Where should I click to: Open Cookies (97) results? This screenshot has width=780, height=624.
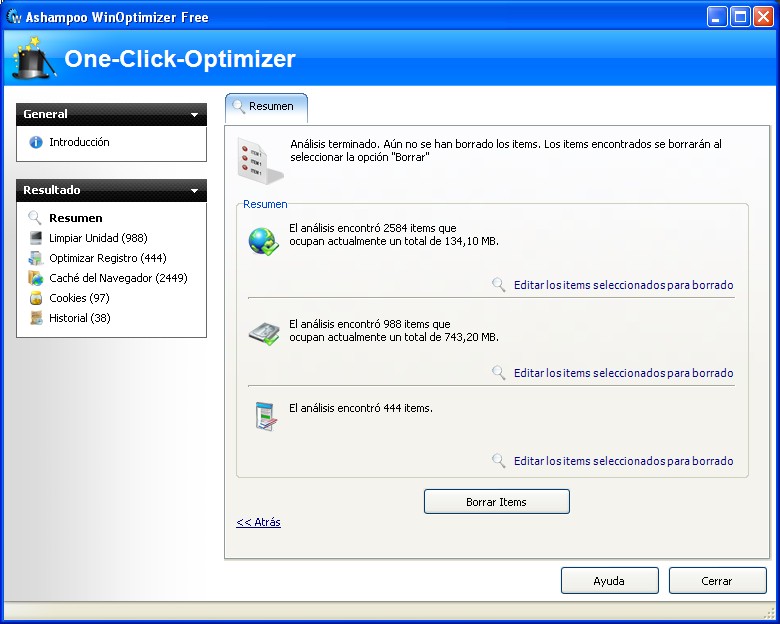point(79,298)
